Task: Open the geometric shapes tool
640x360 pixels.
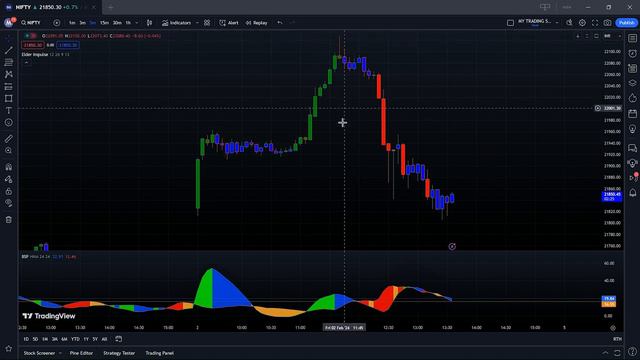Action: 9,98
